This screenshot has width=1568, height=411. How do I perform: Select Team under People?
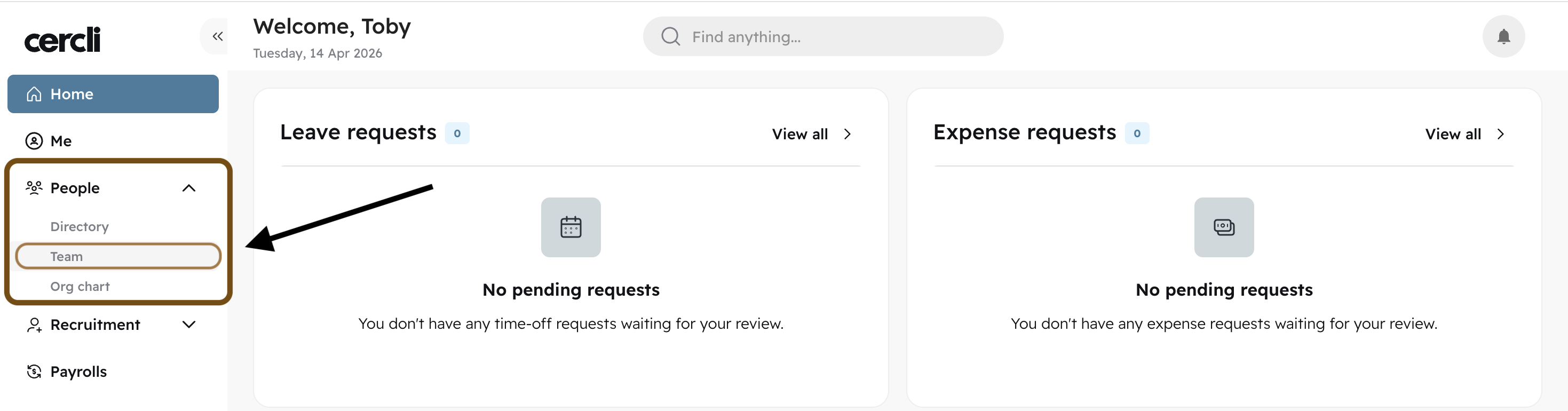coord(66,256)
